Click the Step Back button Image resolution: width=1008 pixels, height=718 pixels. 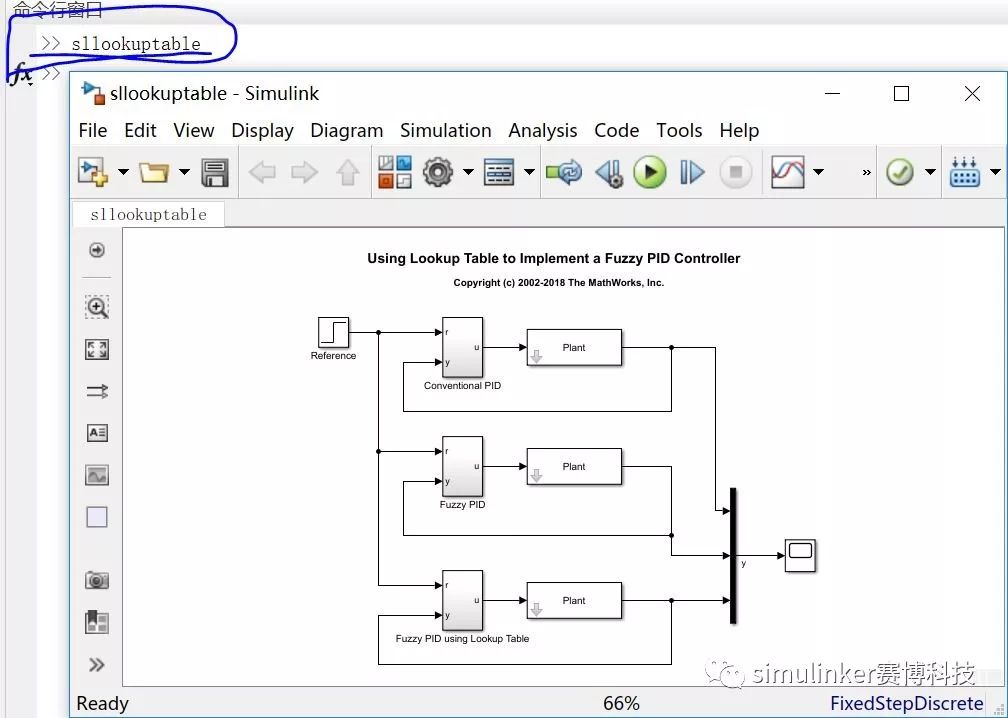(x=609, y=172)
